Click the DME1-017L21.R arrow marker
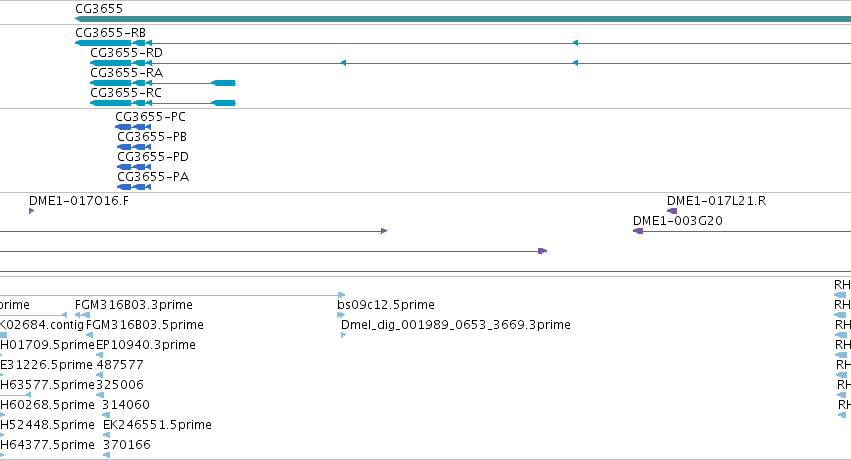This screenshot has height=460, width=851. click(x=672, y=211)
